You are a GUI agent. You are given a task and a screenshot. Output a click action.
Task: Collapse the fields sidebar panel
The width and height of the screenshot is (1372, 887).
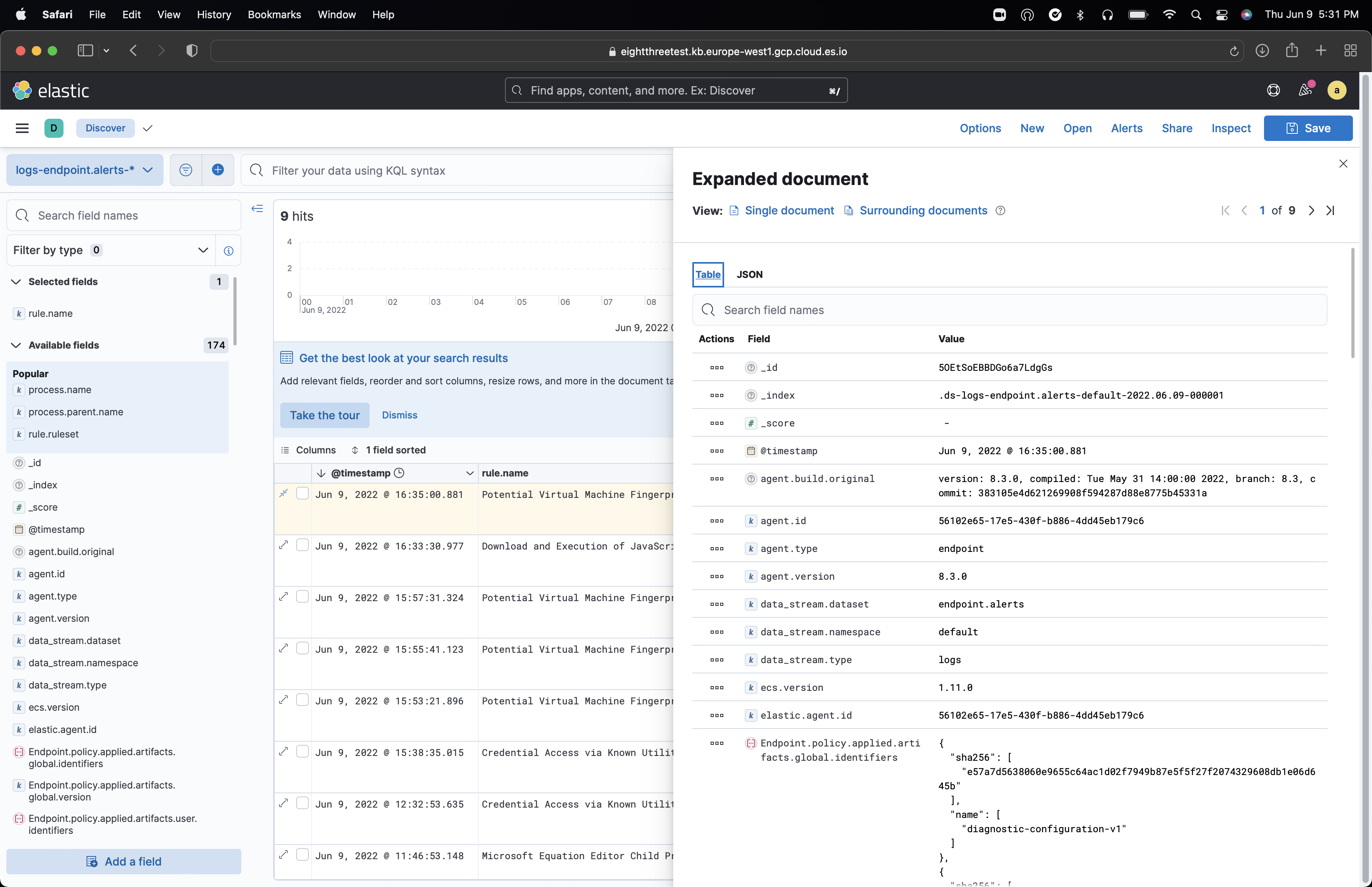click(x=257, y=208)
